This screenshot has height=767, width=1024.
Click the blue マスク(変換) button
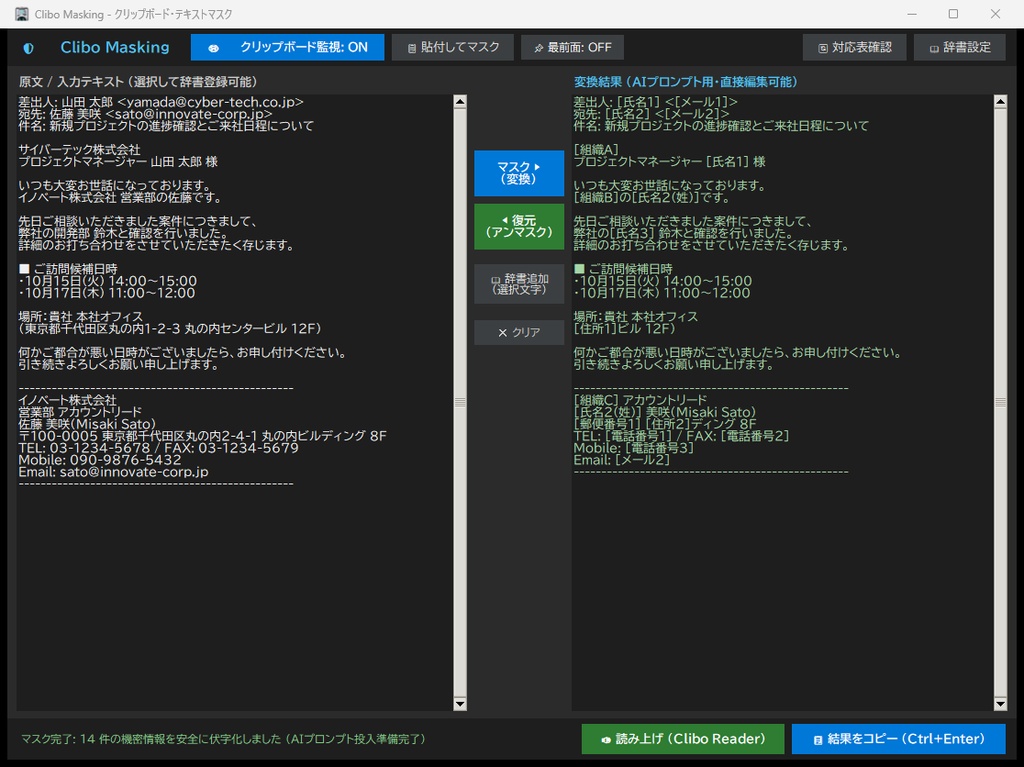tap(519, 173)
